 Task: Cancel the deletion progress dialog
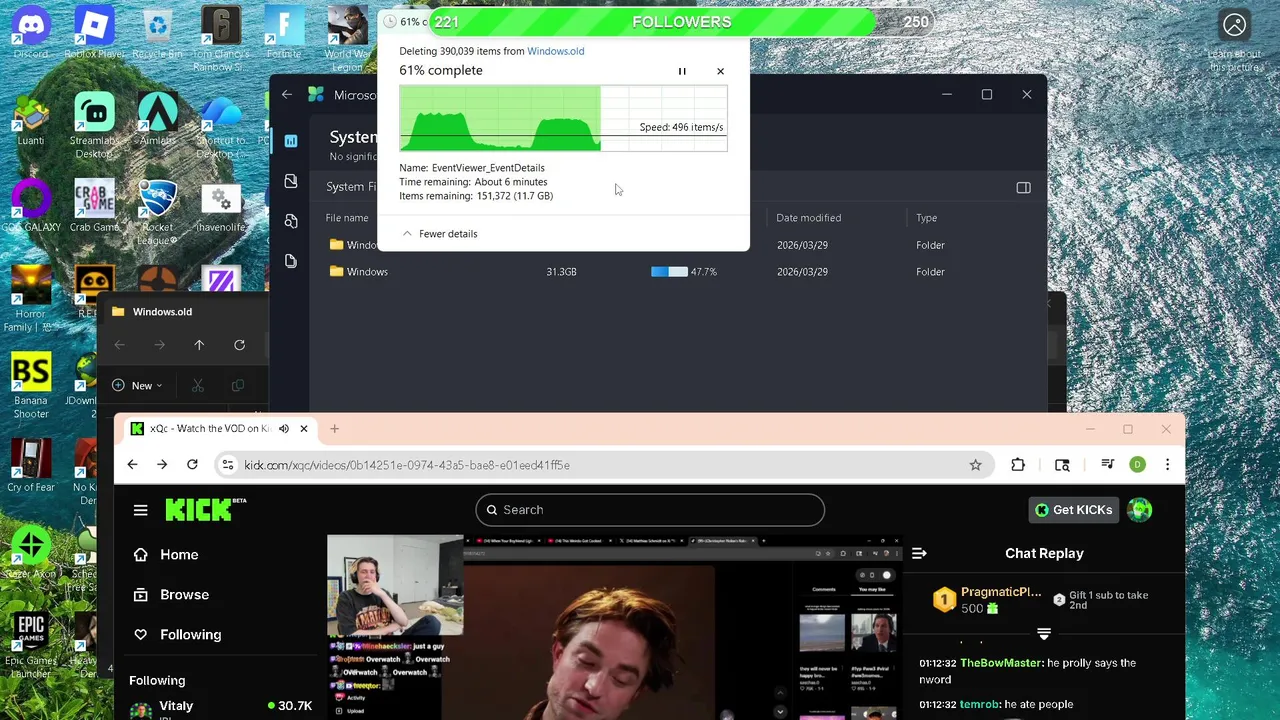click(720, 71)
